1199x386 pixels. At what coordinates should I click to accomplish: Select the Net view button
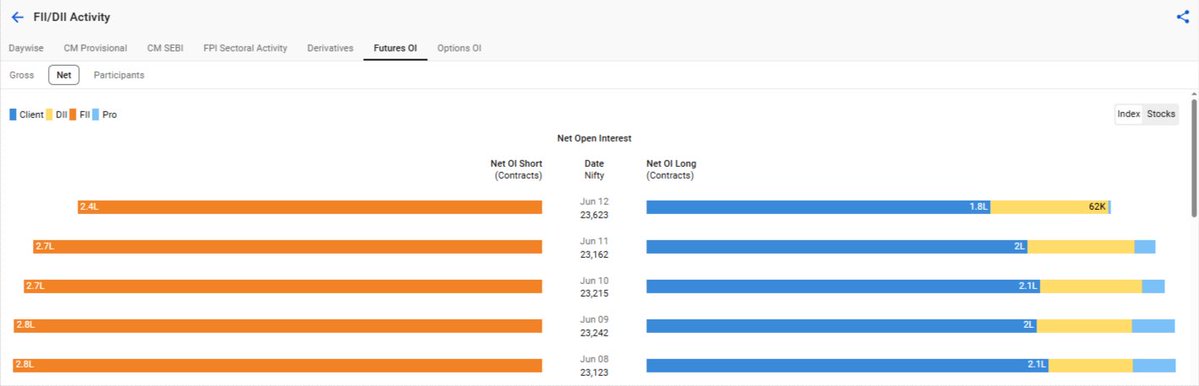tap(64, 75)
